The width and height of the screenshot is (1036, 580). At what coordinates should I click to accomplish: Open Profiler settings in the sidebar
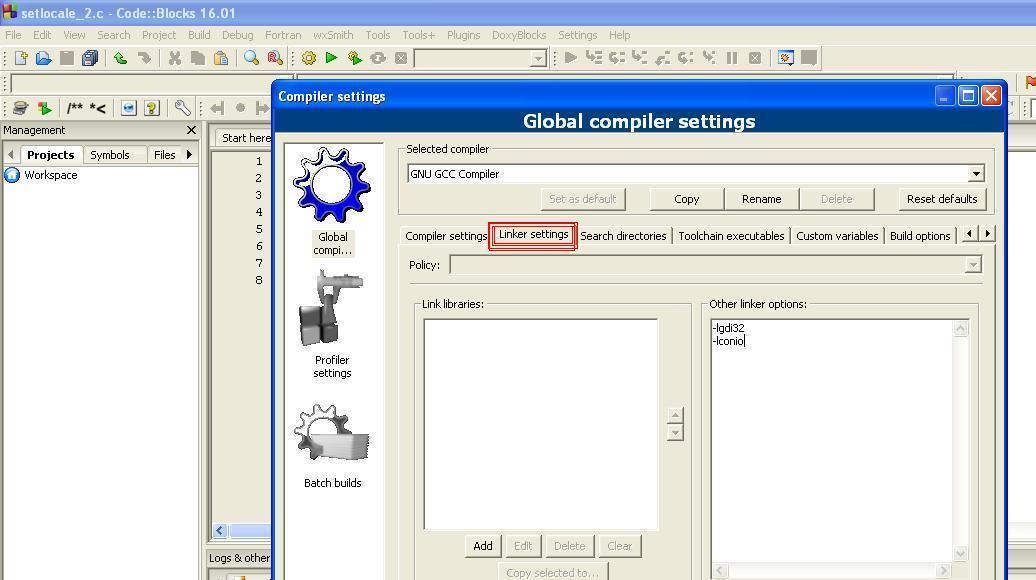(332, 324)
